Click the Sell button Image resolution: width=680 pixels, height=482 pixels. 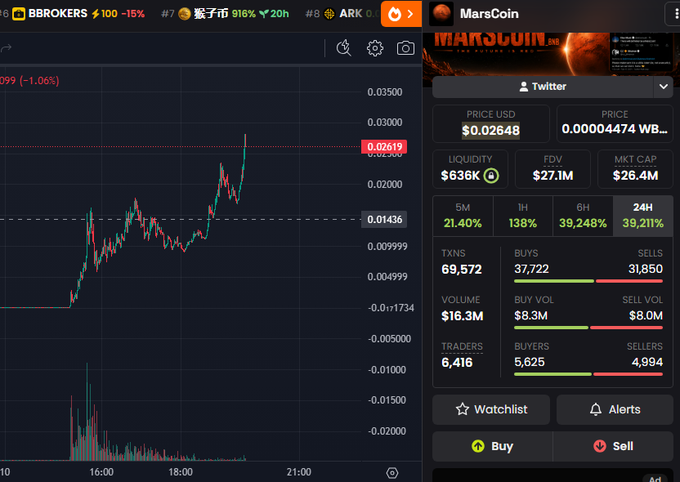click(x=613, y=446)
